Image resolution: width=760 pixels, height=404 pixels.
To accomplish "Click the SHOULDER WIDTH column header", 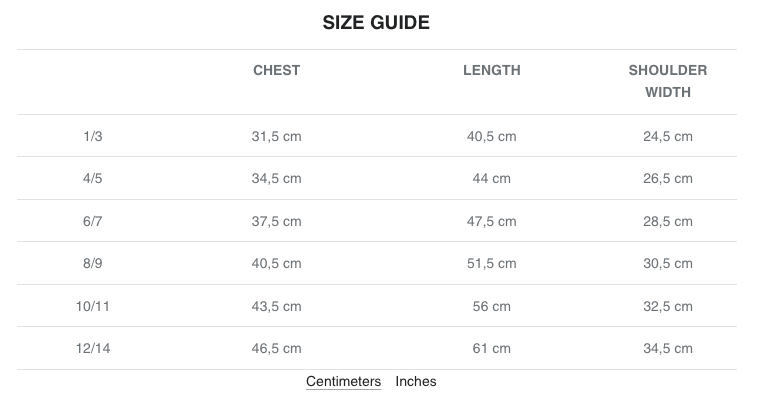I will [667, 81].
